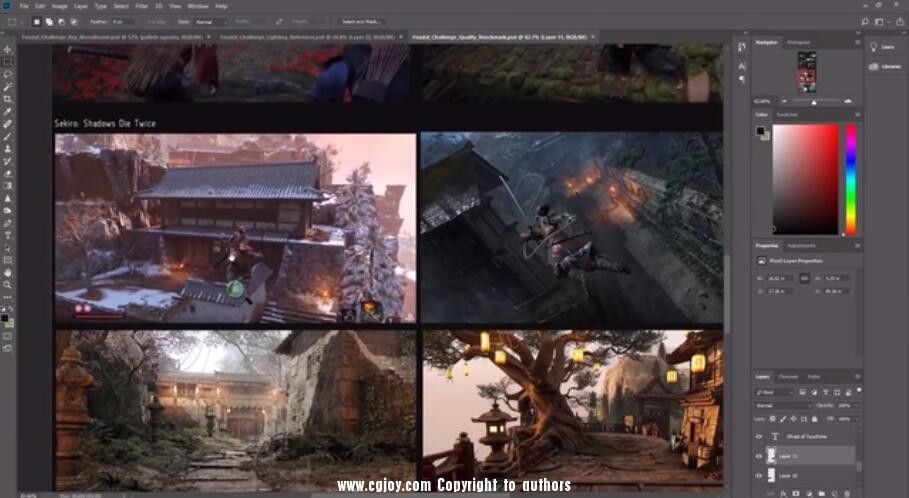Toggle lock all layer attributes padlock

[x=815, y=419]
